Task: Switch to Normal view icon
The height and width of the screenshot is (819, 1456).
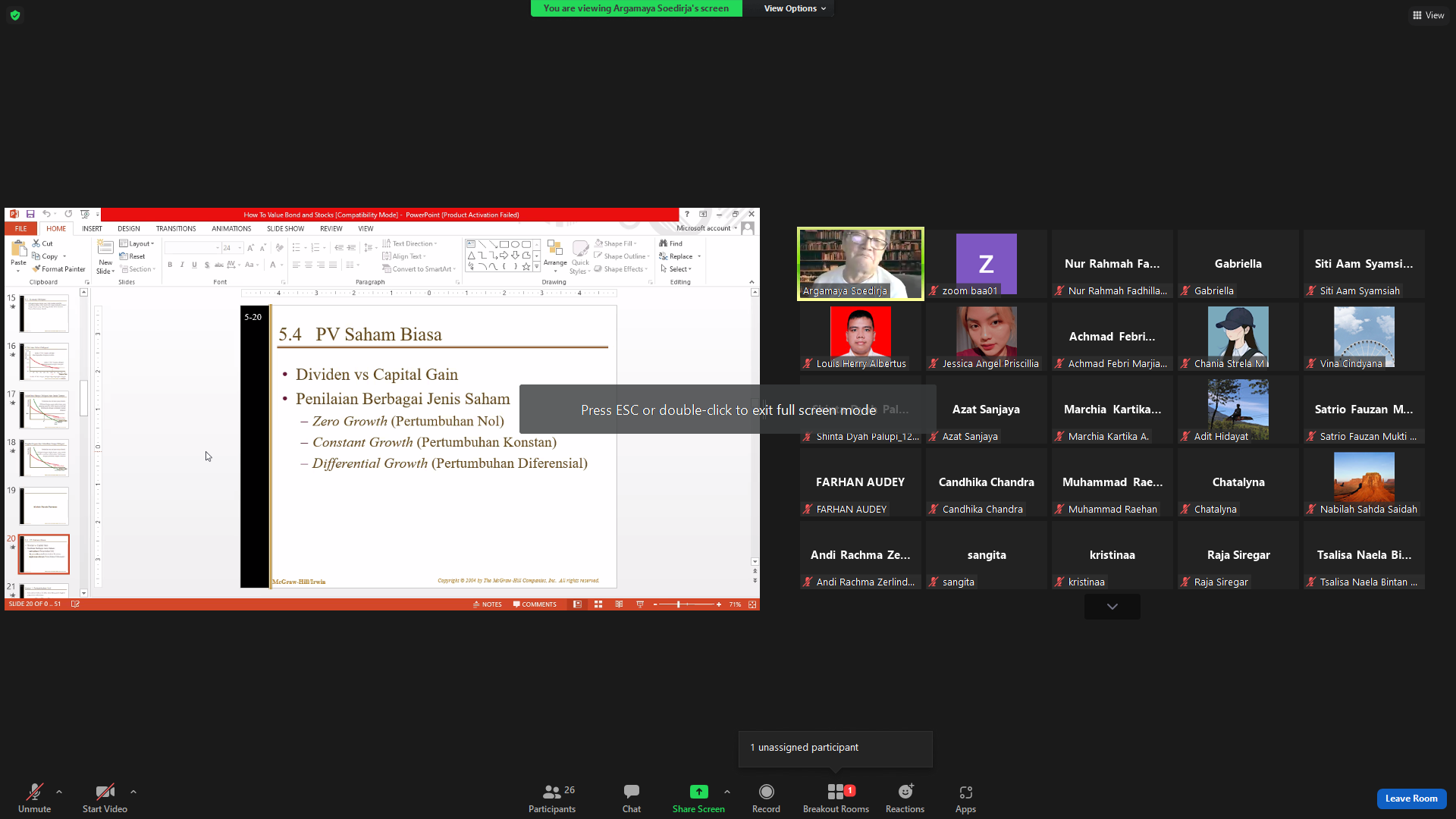Action: click(577, 604)
